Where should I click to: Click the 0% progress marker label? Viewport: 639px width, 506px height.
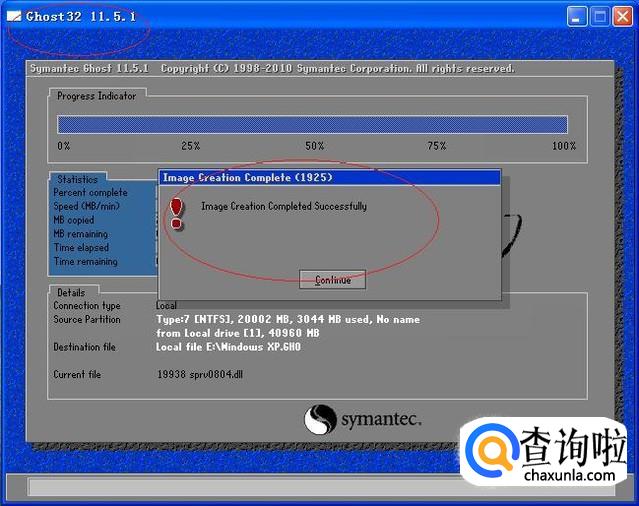point(64,146)
